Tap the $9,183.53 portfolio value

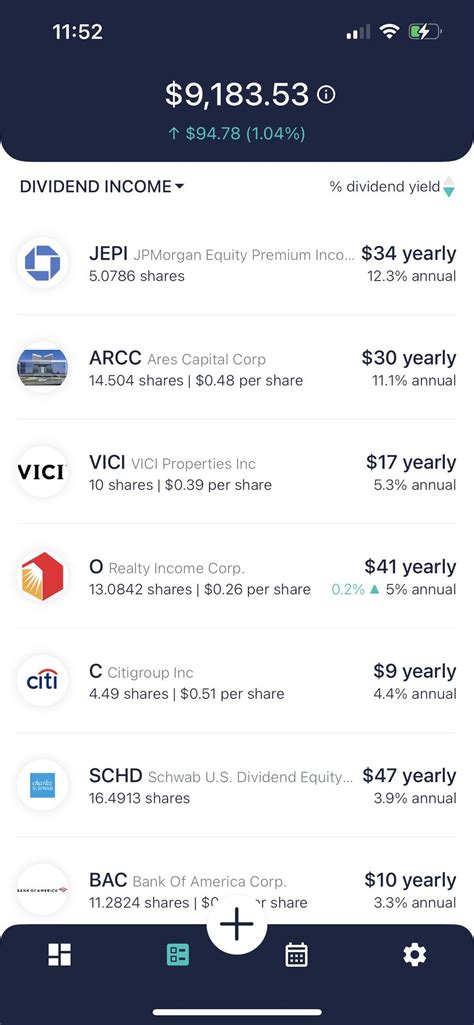pyautogui.click(x=237, y=95)
